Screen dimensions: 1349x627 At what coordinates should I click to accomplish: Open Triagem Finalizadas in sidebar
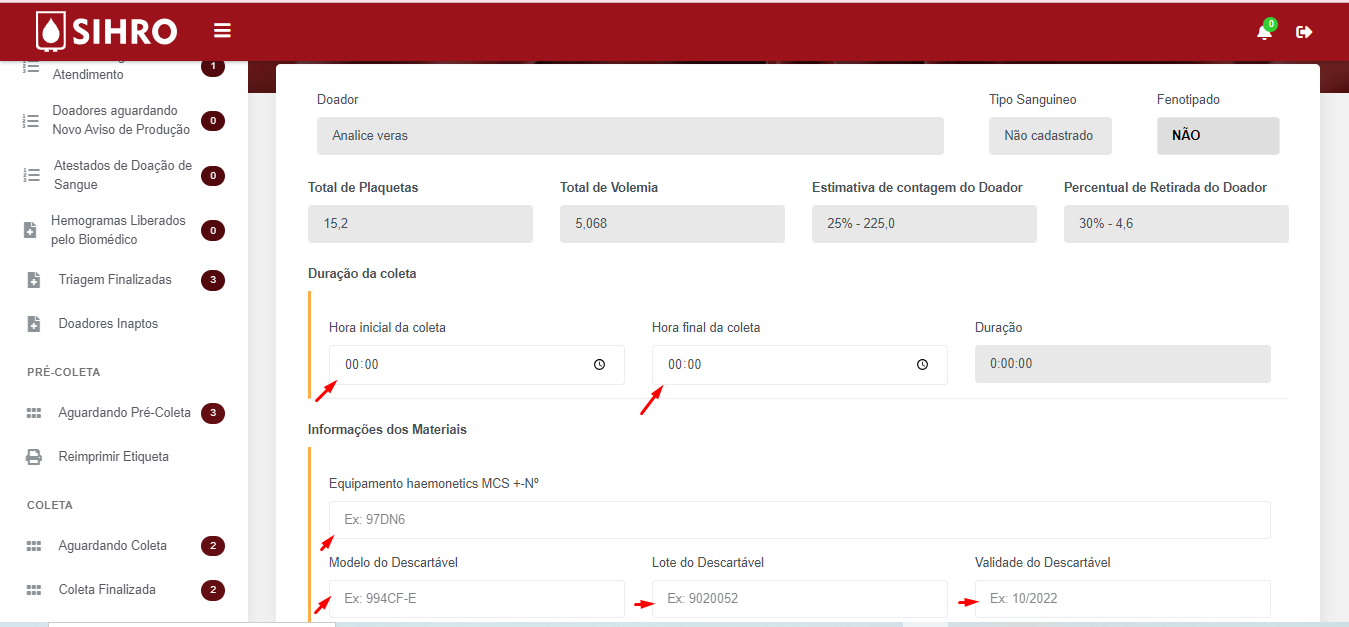pyautogui.click(x=115, y=280)
